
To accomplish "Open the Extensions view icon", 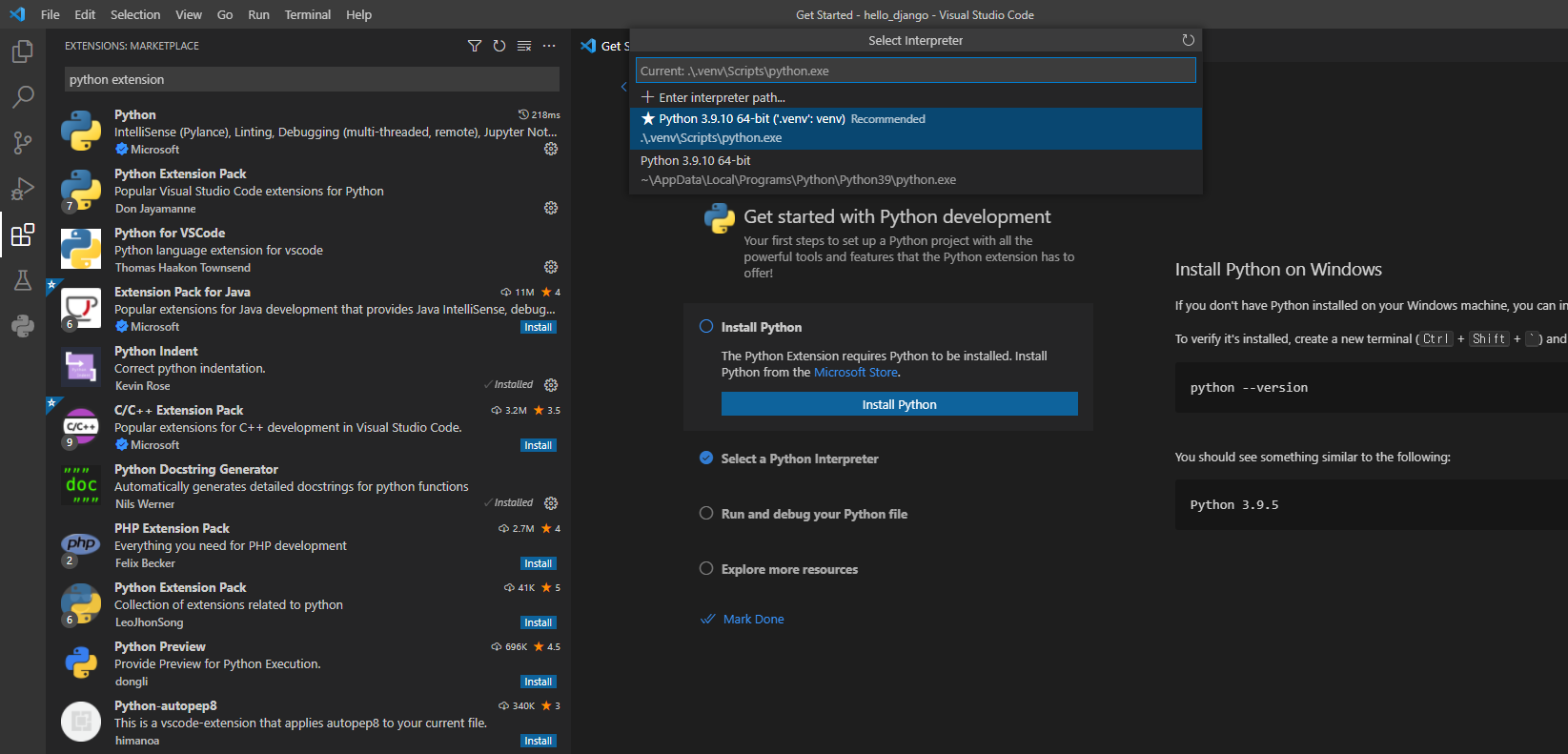I will [x=23, y=234].
